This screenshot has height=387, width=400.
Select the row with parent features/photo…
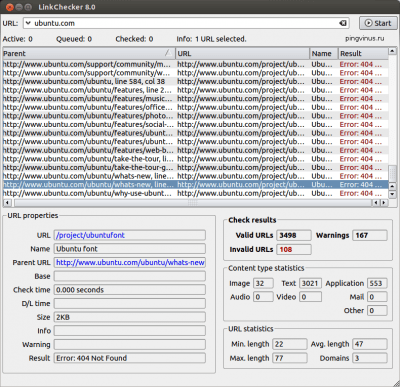tap(195, 116)
